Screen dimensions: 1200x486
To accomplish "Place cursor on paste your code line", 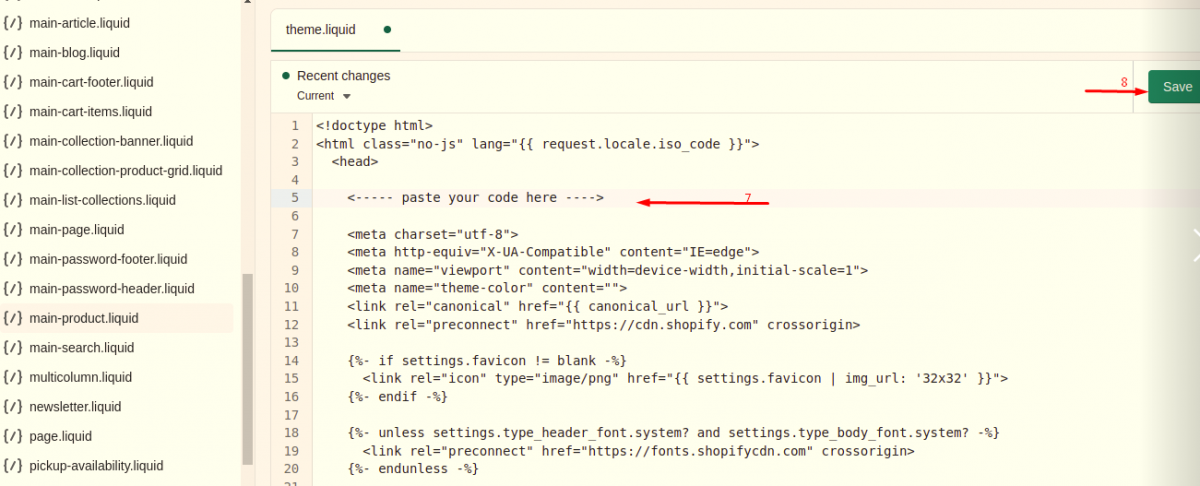I will [476, 198].
